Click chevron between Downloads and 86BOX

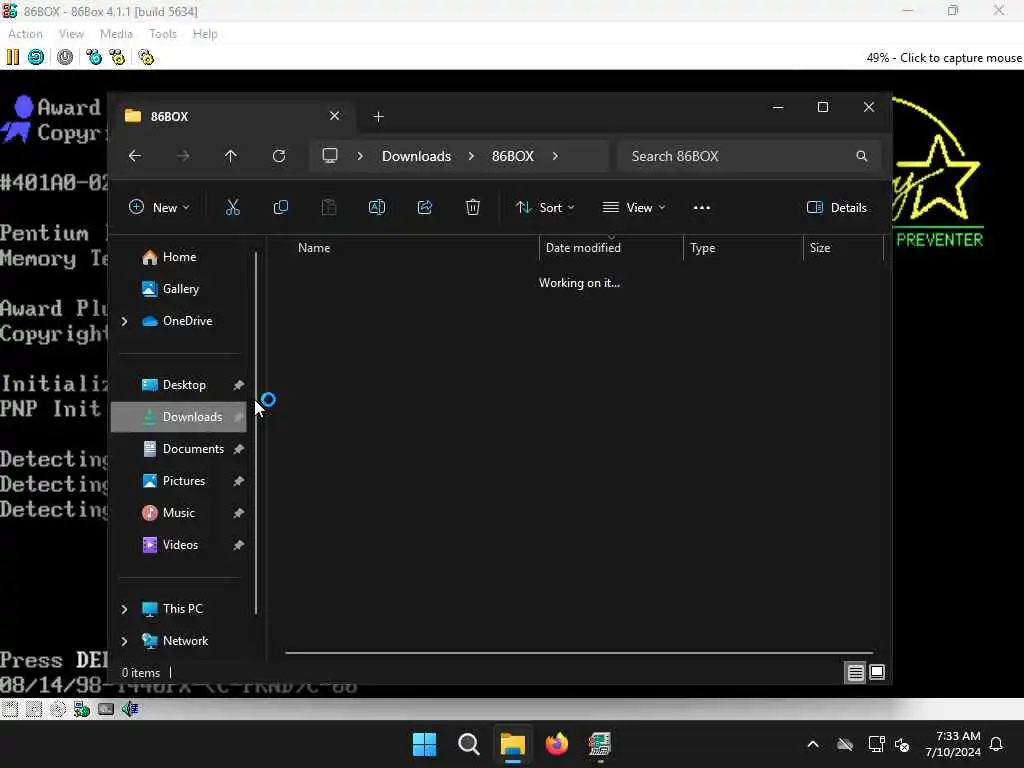coord(471,156)
